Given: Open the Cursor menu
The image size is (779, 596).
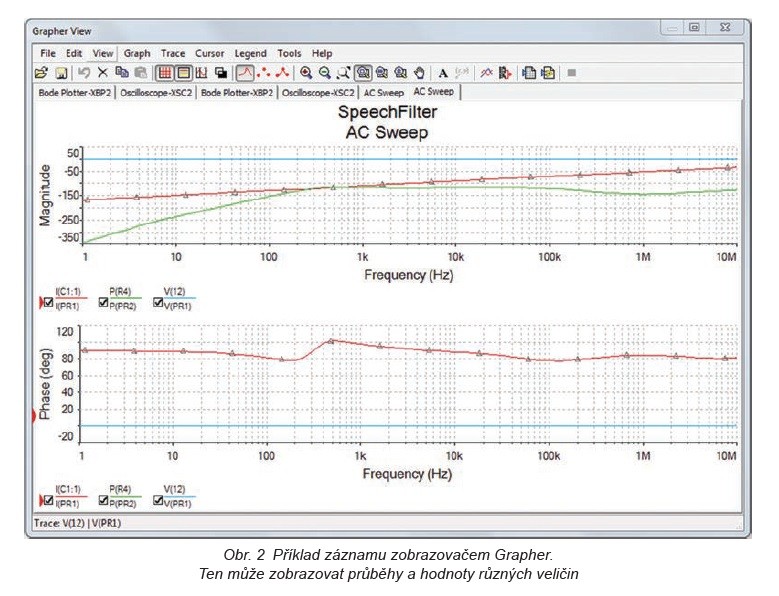Looking at the screenshot, I should [x=209, y=53].
